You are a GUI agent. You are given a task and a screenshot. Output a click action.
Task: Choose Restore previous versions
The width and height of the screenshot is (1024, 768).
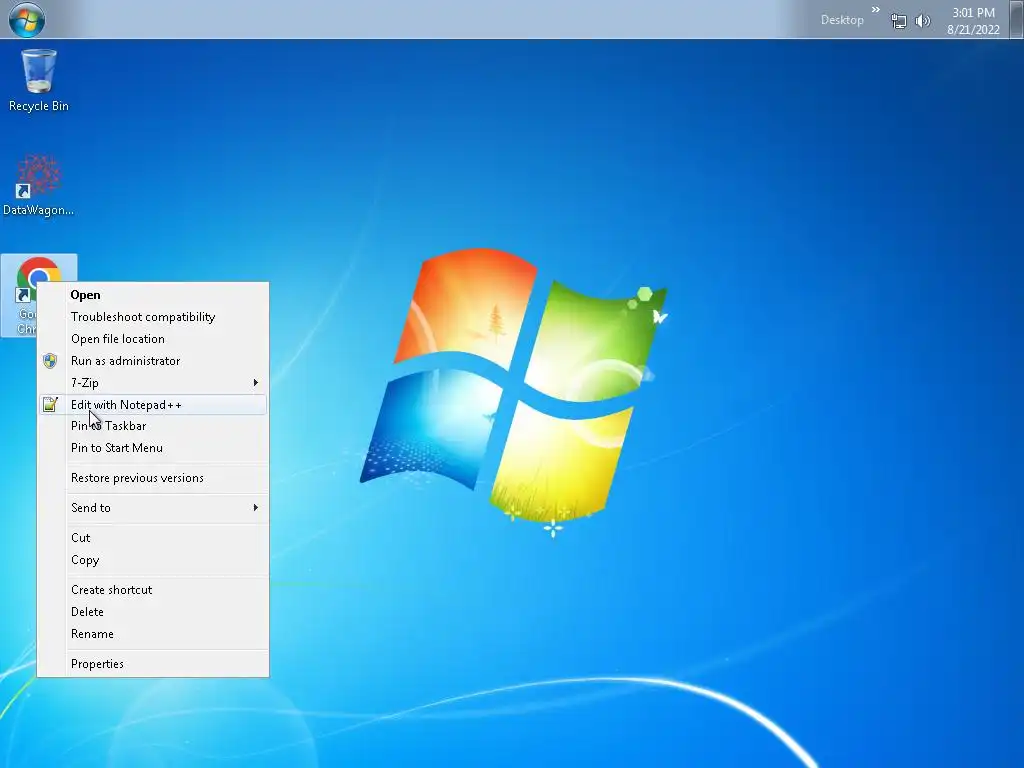(x=153, y=478)
